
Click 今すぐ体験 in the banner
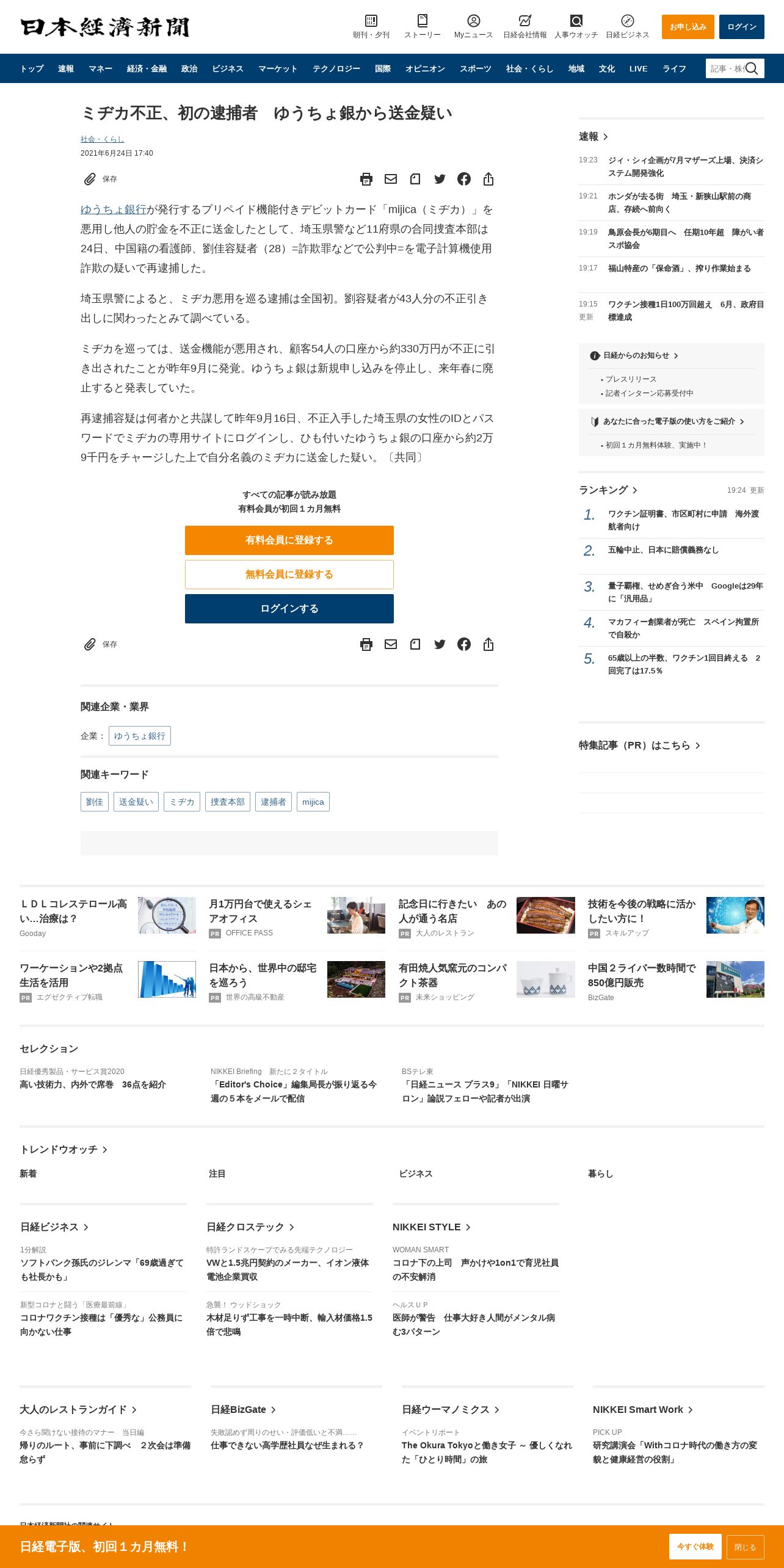(x=695, y=1547)
